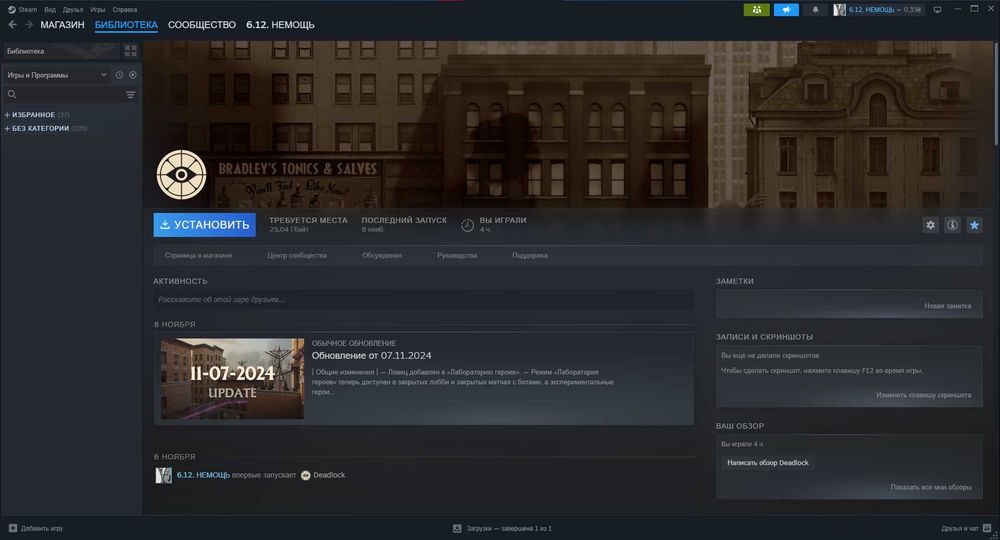This screenshot has height=540, width=1000.
Task: Switch library to grid view icon
Action: (x=131, y=51)
